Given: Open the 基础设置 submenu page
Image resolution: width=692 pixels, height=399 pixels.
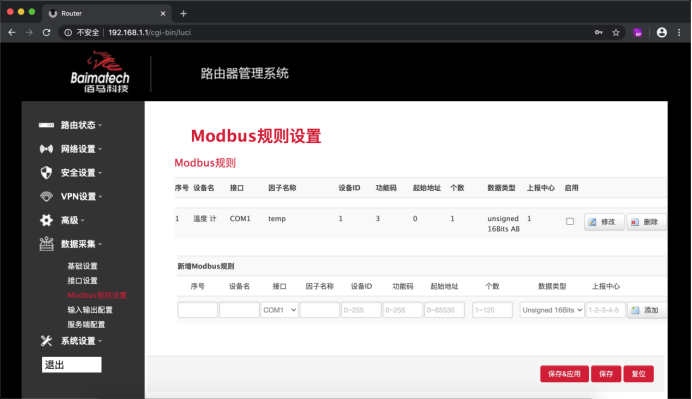Looking at the screenshot, I should 83,266.
